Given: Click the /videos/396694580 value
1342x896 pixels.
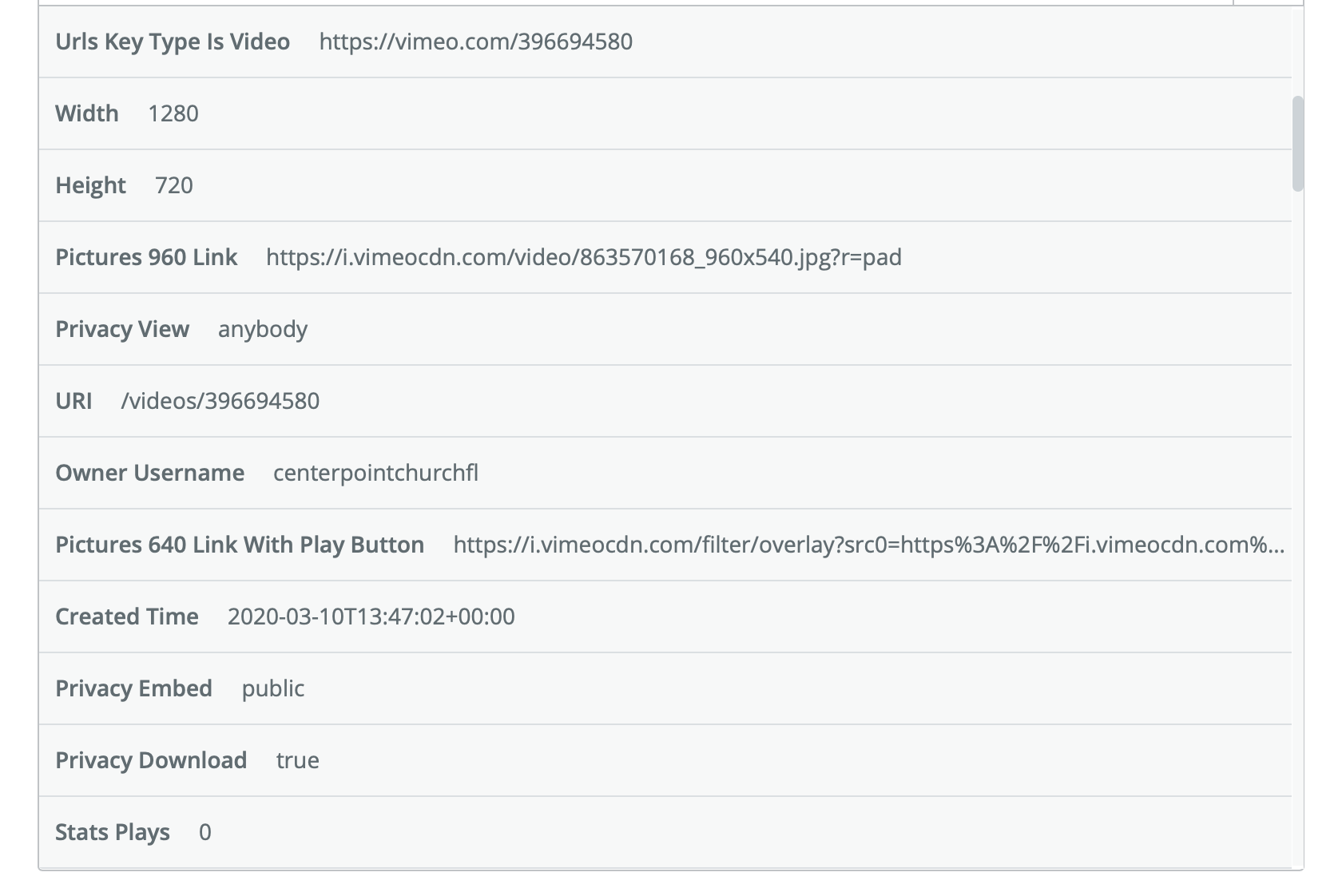Looking at the screenshot, I should click(220, 401).
